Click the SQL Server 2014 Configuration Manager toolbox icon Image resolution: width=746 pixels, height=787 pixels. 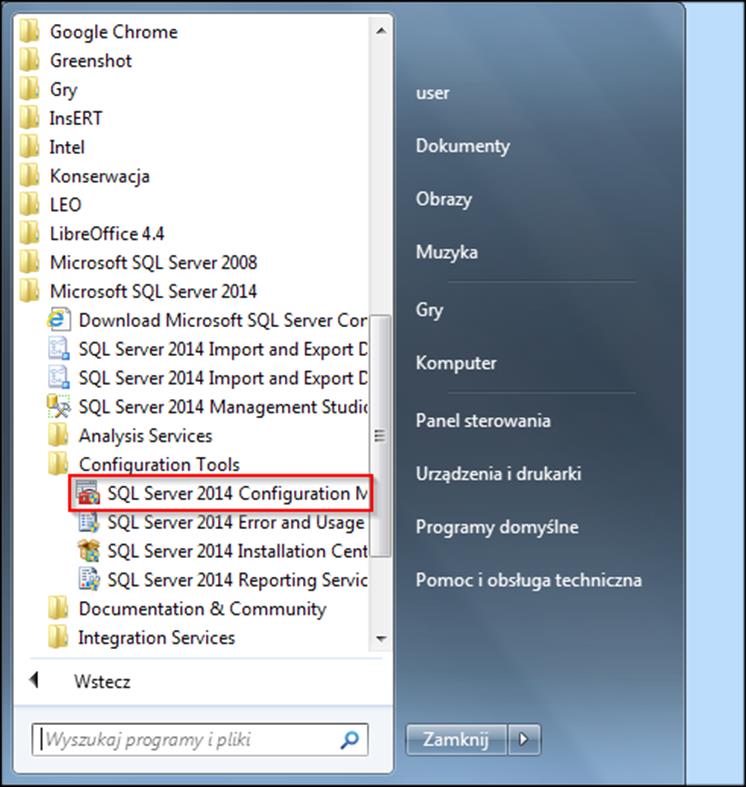coord(88,493)
